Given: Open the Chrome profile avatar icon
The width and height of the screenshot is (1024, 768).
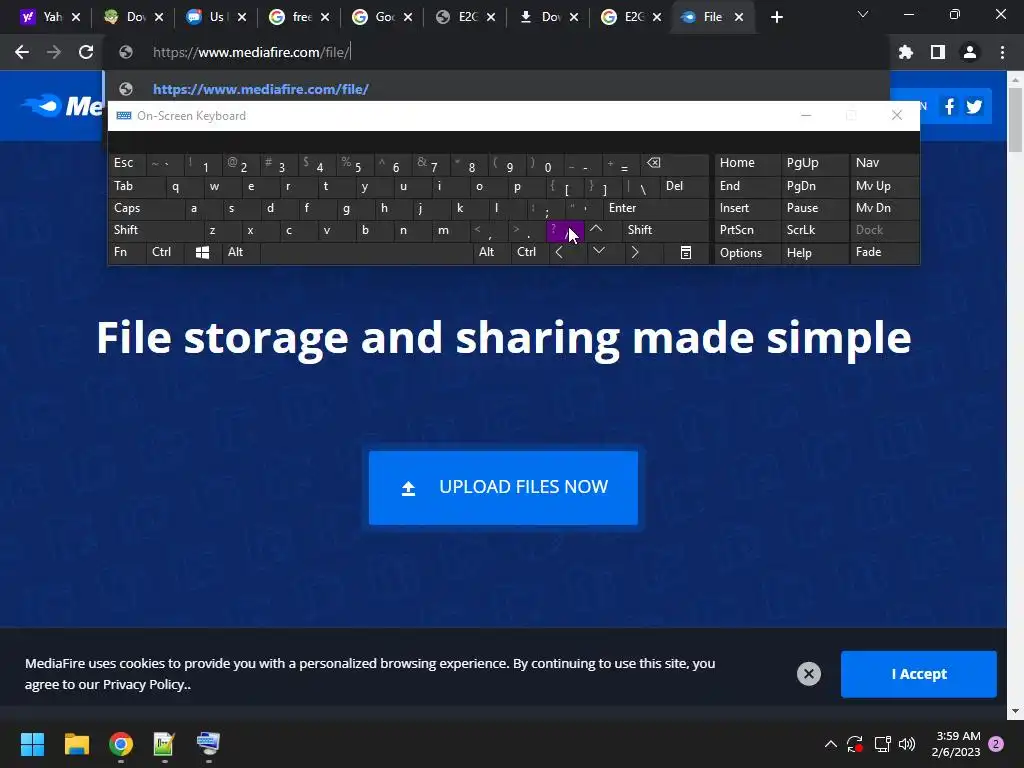Looking at the screenshot, I should point(970,52).
